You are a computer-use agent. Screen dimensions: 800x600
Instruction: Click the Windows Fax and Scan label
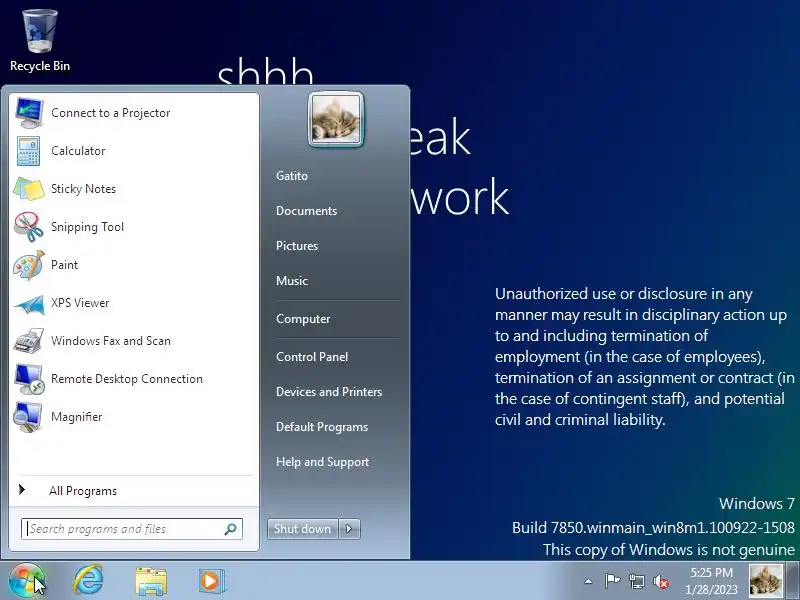pyautogui.click(x=111, y=341)
